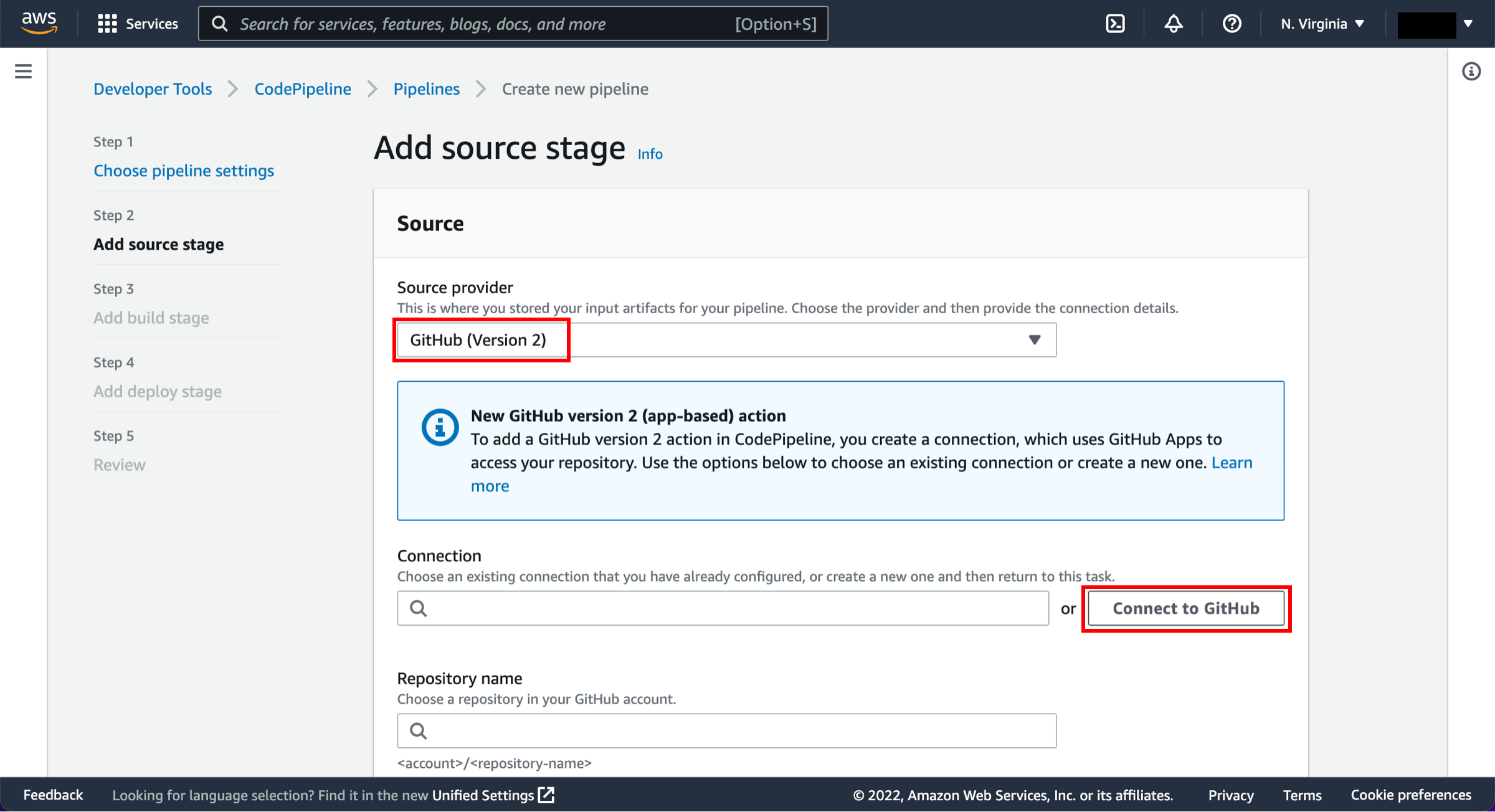Screen dimensions: 1495x812
Task: Click the Repository name input field
Action: [x=726, y=730]
